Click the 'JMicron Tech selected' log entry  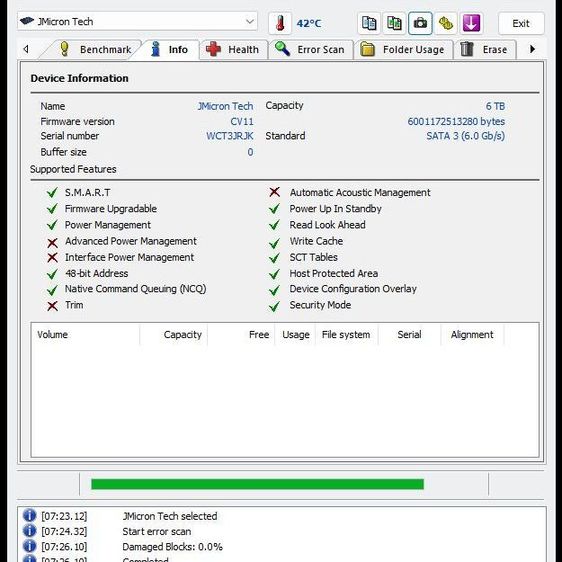point(170,516)
